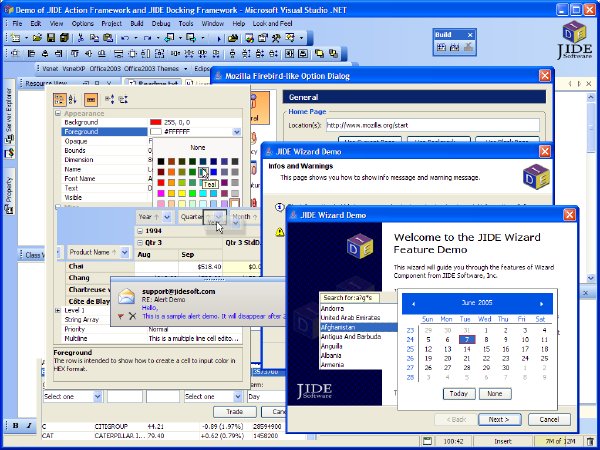Click the Make Same Size icon
Viewport: 600px width, 450px height.
pos(159,54)
